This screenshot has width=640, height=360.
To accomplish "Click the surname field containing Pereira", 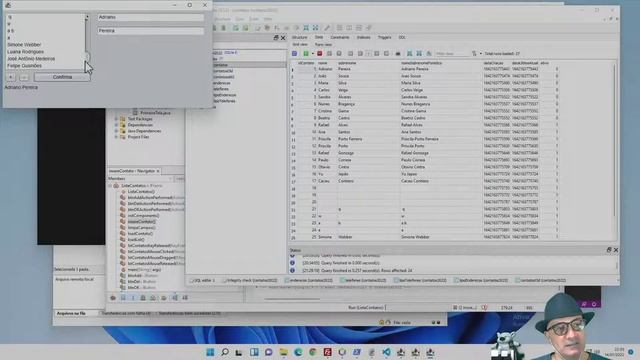I will click(151, 31).
